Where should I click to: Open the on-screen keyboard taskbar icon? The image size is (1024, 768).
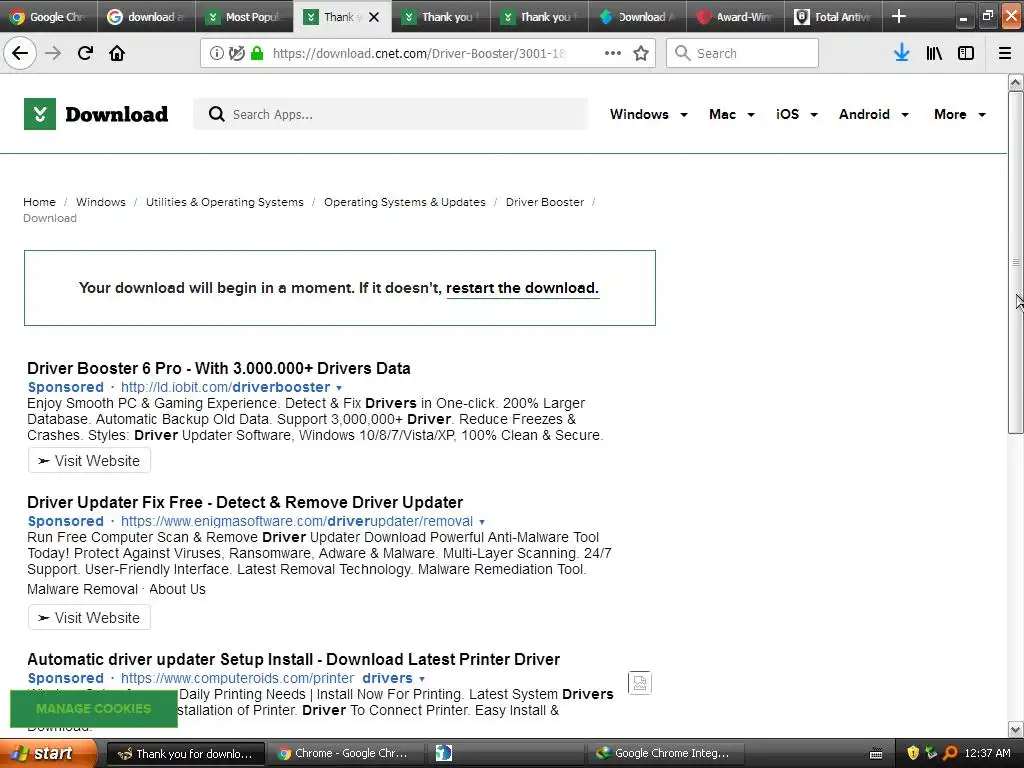(876, 754)
